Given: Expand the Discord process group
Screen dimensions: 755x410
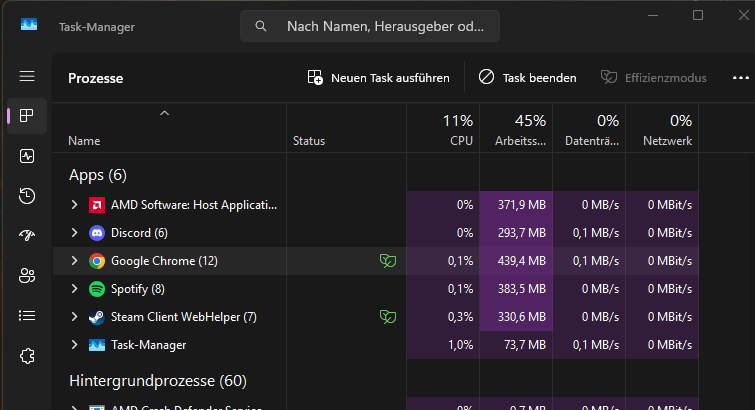Looking at the screenshot, I should point(74,233).
